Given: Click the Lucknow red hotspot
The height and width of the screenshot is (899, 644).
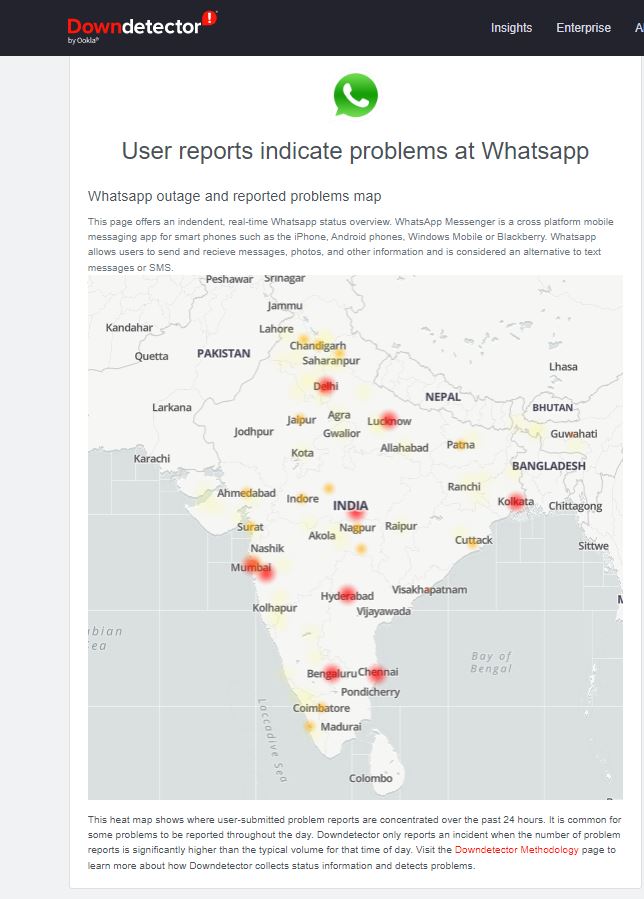Looking at the screenshot, I should pyautogui.click(x=389, y=420).
